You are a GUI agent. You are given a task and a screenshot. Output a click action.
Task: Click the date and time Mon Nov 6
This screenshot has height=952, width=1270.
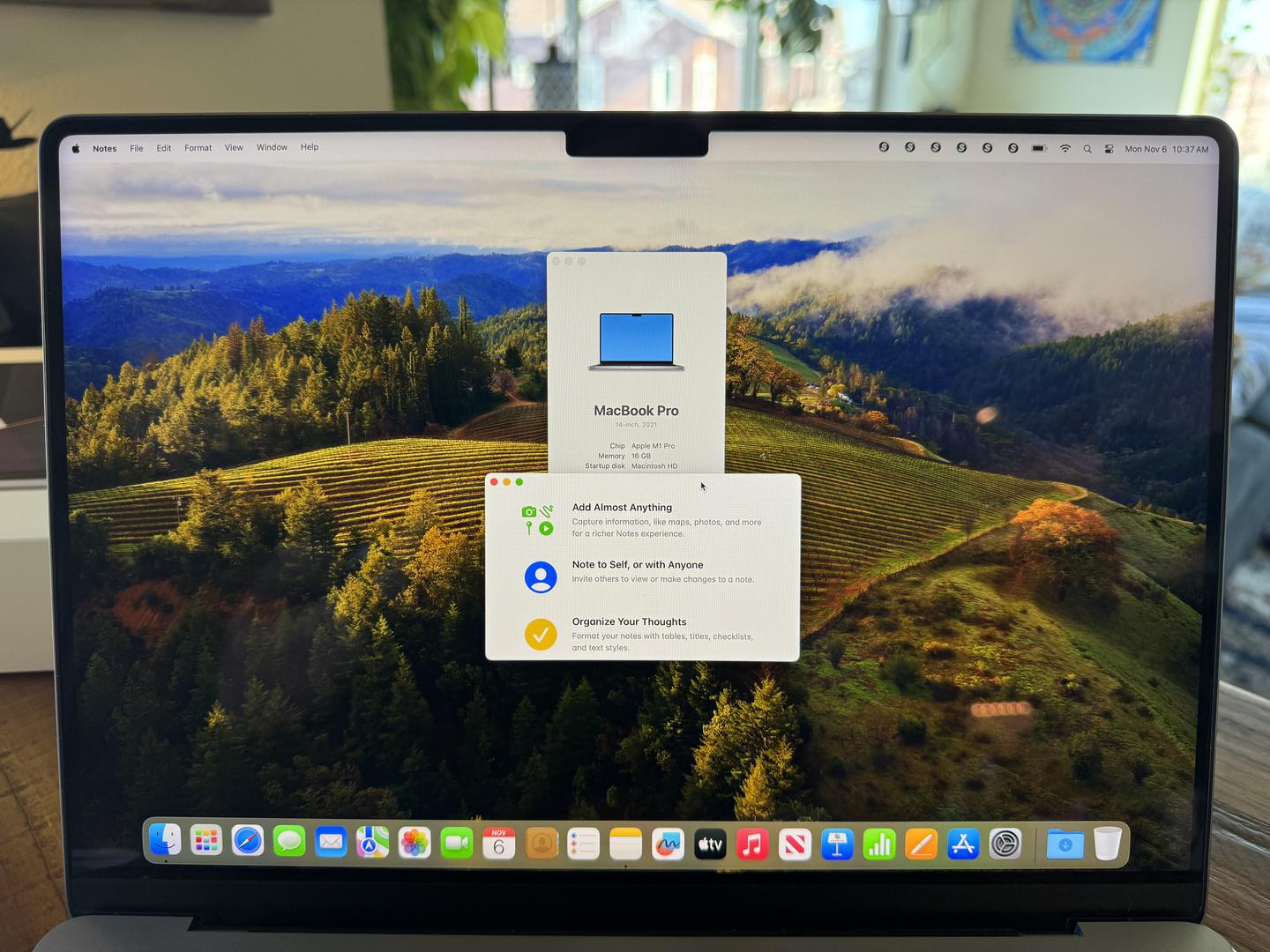(x=1167, y=149)
